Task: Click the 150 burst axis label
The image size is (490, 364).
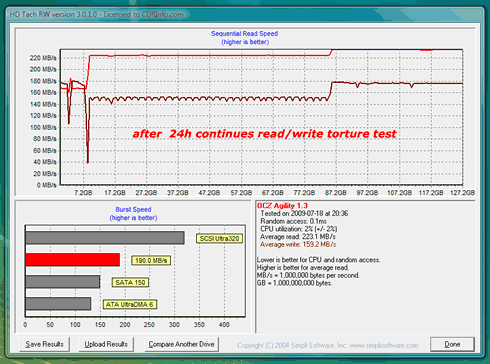Action: 100,324
